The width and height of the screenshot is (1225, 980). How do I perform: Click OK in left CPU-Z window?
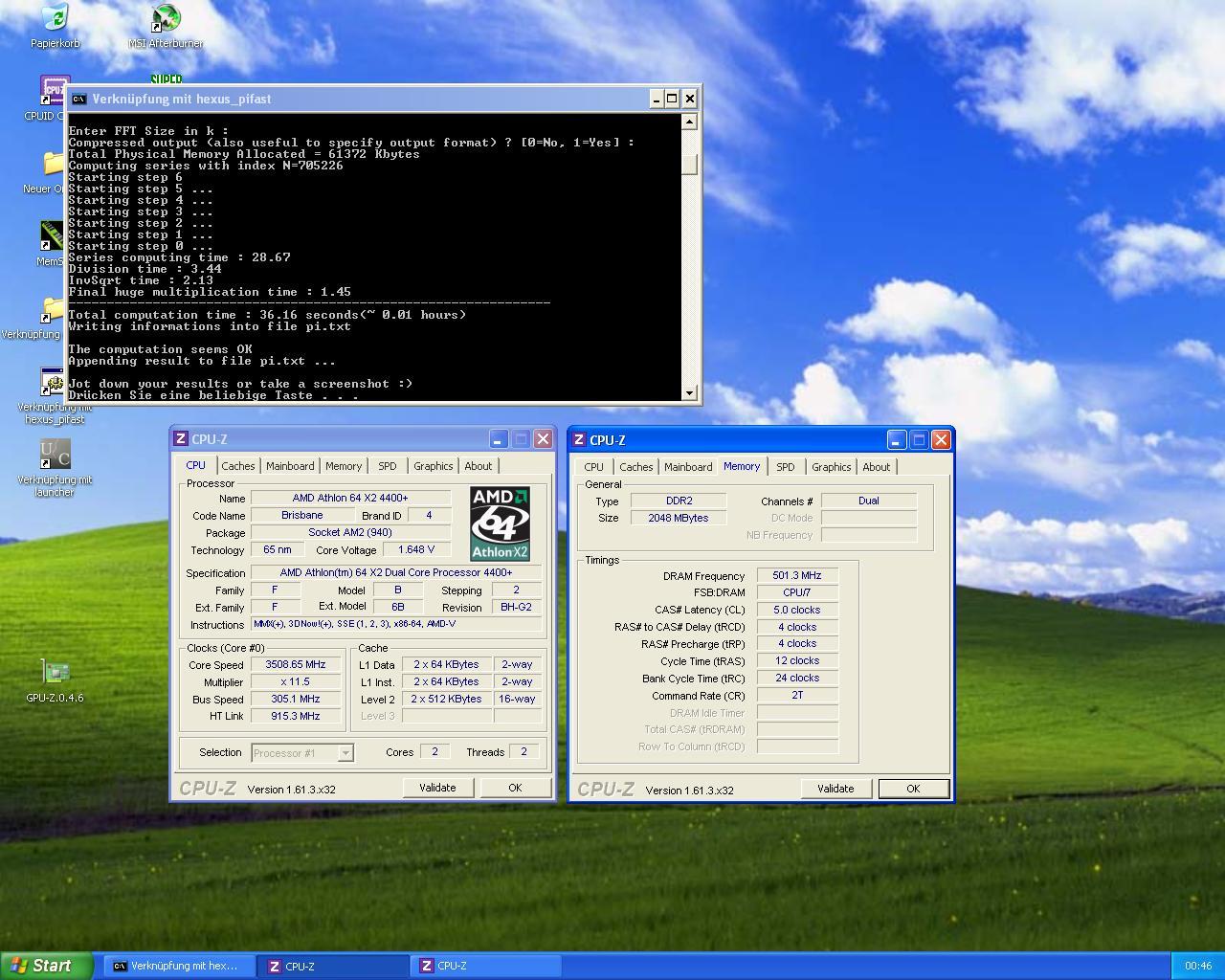tap(515, 788)
